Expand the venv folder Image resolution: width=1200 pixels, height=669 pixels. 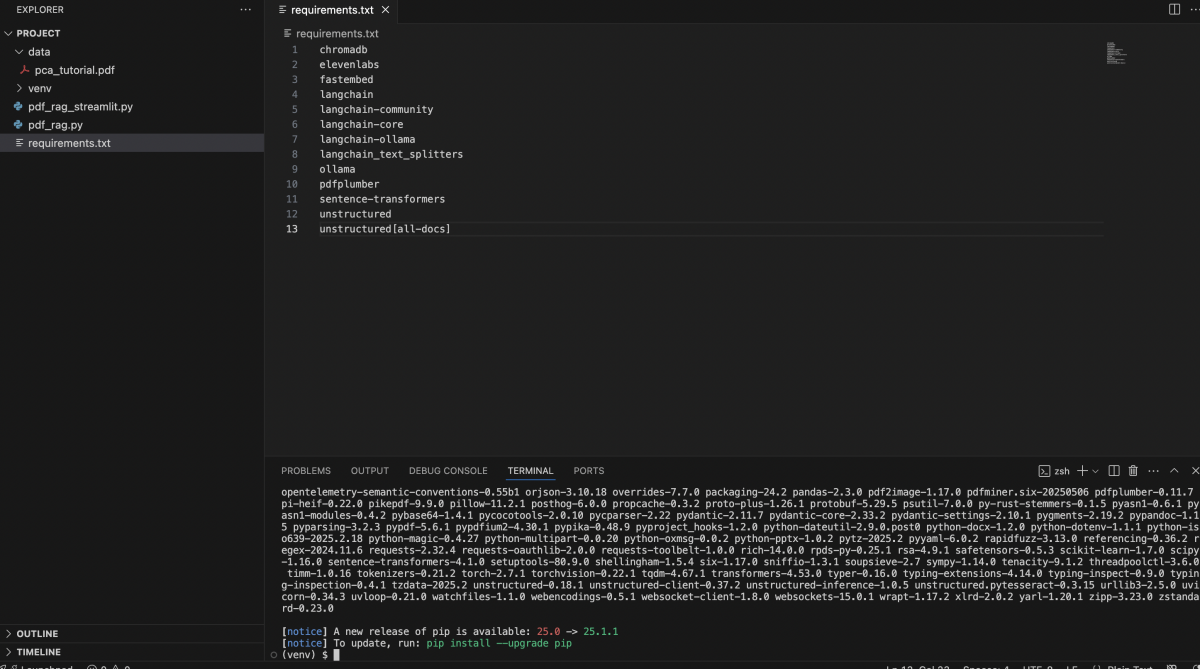19,88
